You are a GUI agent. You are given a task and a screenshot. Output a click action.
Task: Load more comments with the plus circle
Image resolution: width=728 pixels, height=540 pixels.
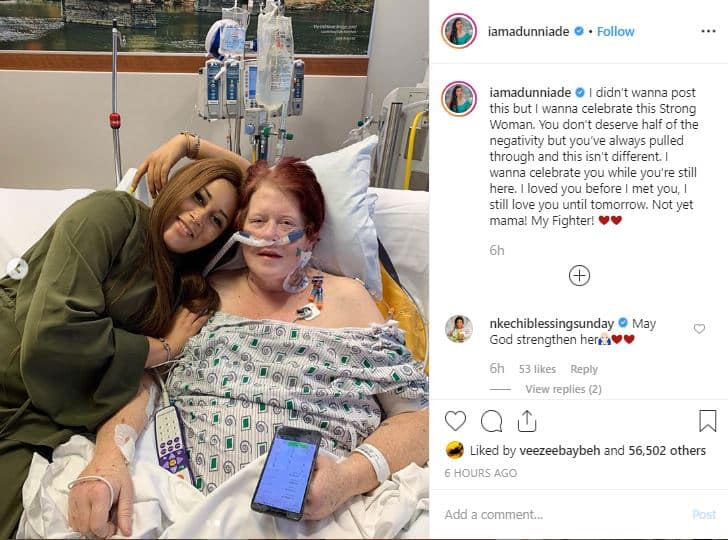[x=579, y=275]
